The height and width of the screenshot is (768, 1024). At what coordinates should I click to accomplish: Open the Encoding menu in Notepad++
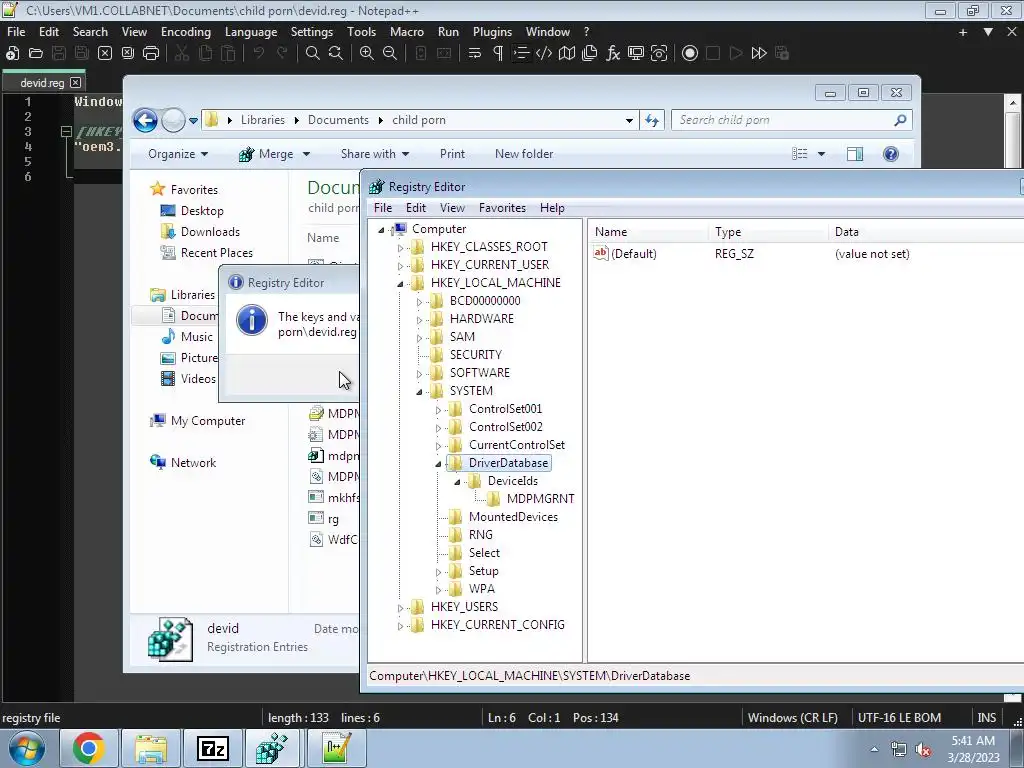pos(186,32)
